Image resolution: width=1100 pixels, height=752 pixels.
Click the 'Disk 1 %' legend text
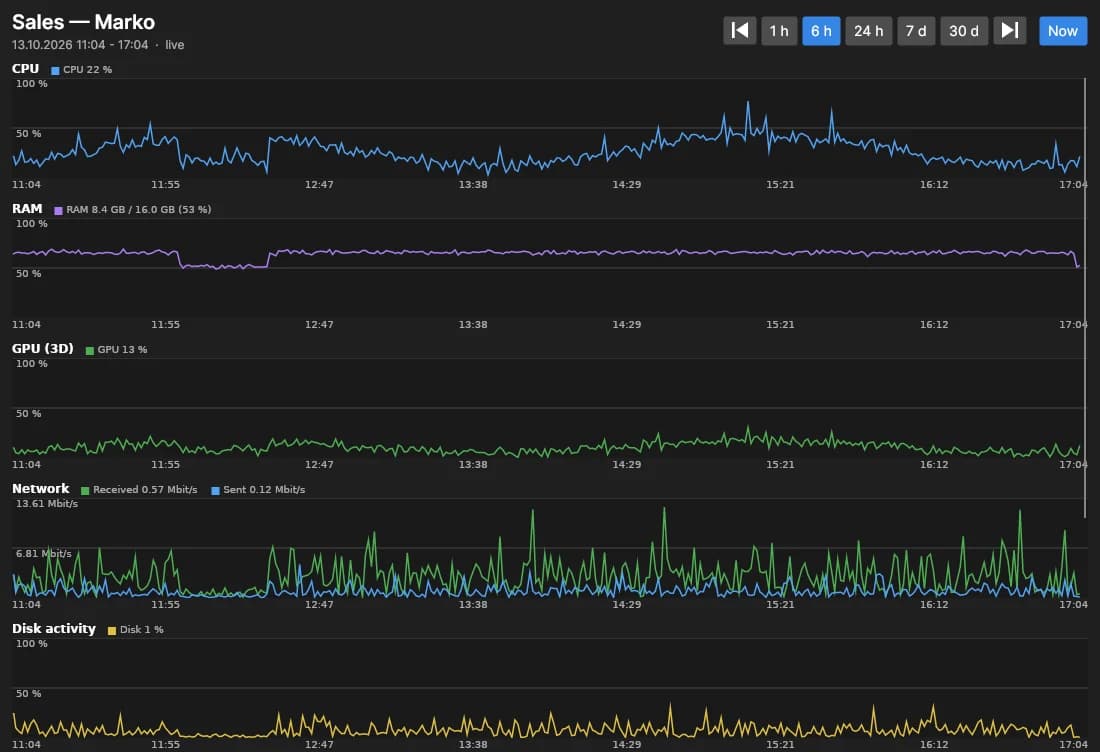(142, 629)
